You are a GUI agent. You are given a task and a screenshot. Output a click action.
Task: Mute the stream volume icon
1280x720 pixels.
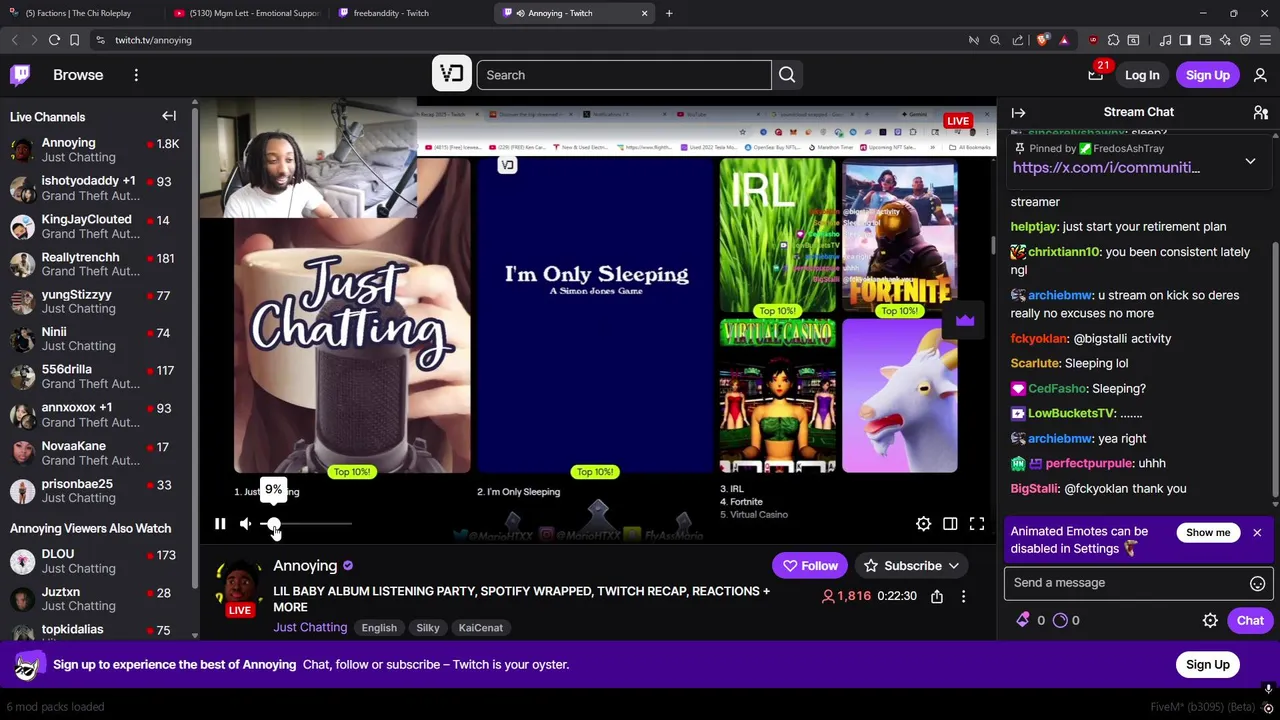(246, 524)
